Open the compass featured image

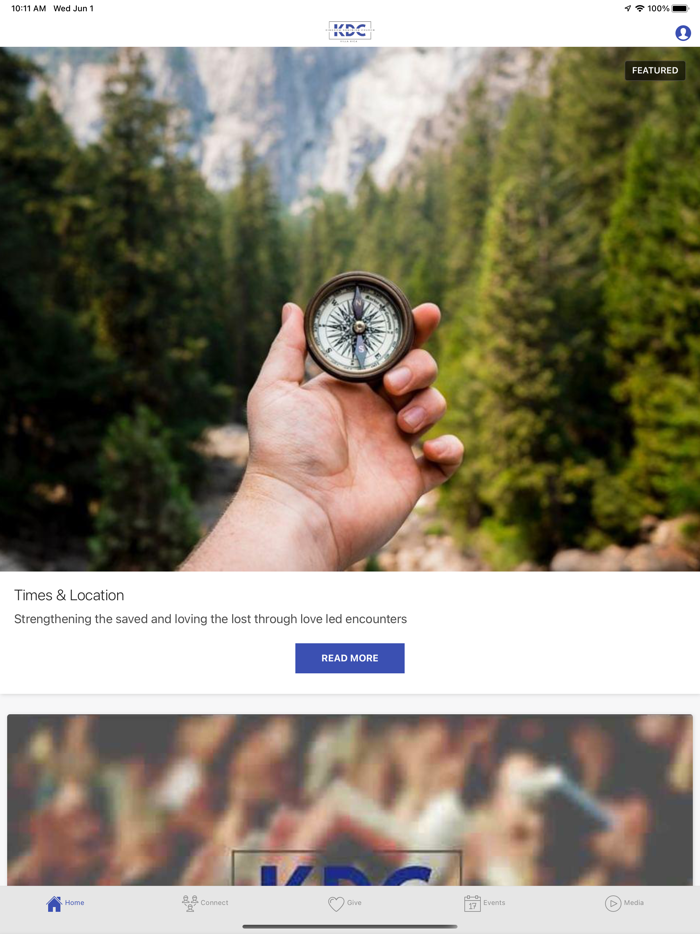pos(350,309)
